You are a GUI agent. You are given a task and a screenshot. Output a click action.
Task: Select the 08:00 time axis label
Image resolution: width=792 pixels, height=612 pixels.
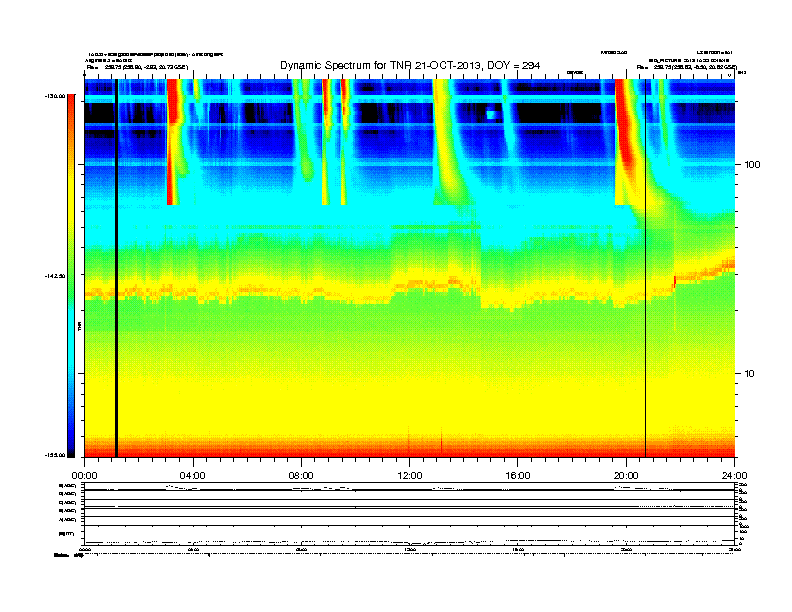pyautogui.click(x=302, y=476)
